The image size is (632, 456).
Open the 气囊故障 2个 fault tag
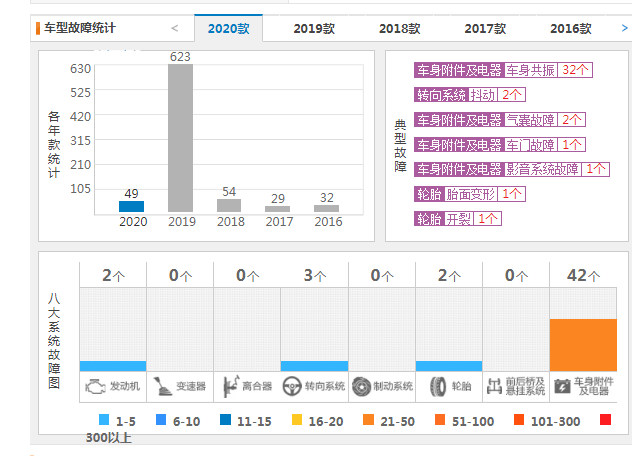[500, 120]
